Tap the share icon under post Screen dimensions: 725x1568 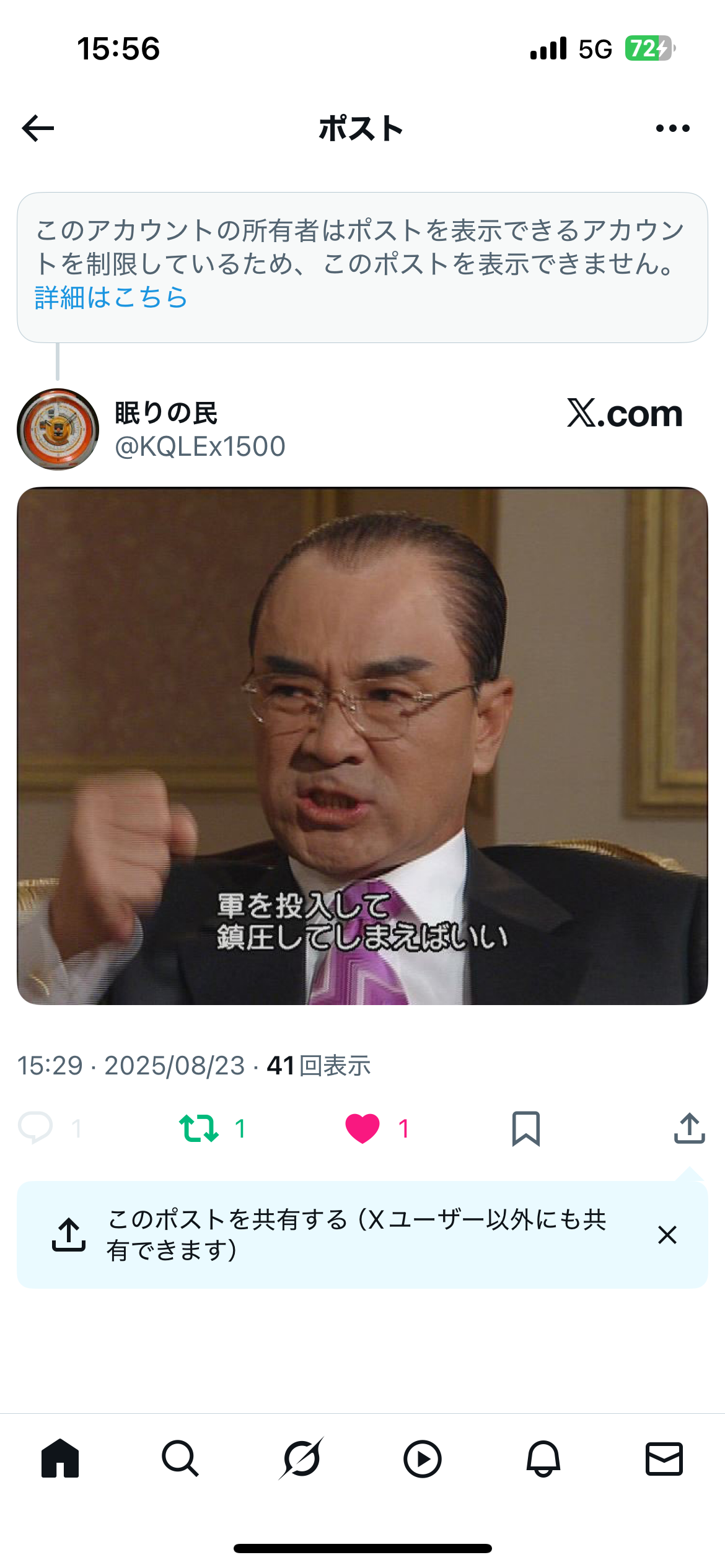pyautogui.click(x=689, y=1128)
